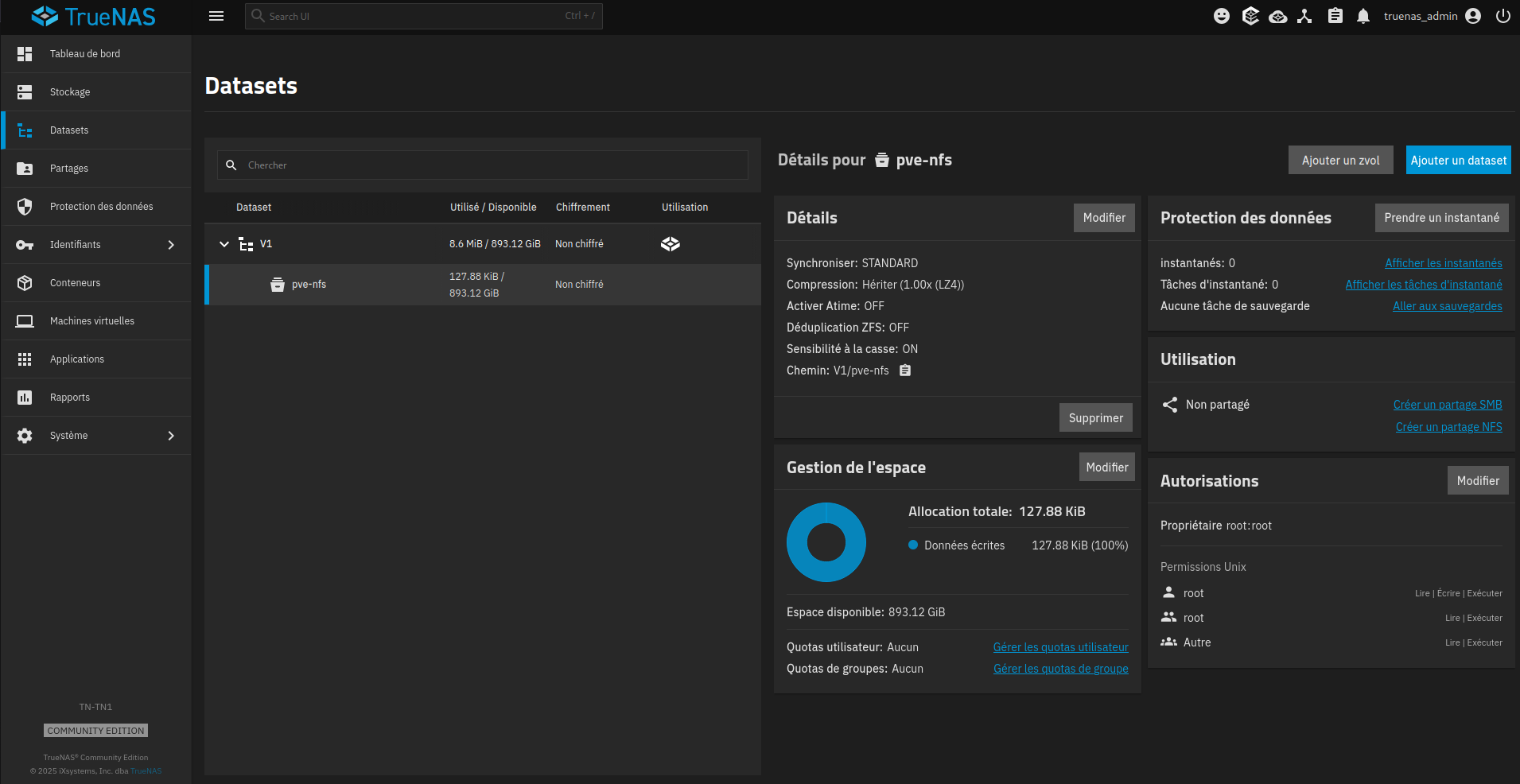Viewport: 1520px width, 784px height.
Task: Click the truenas_admin account avatar icon
Action: 1473,16
